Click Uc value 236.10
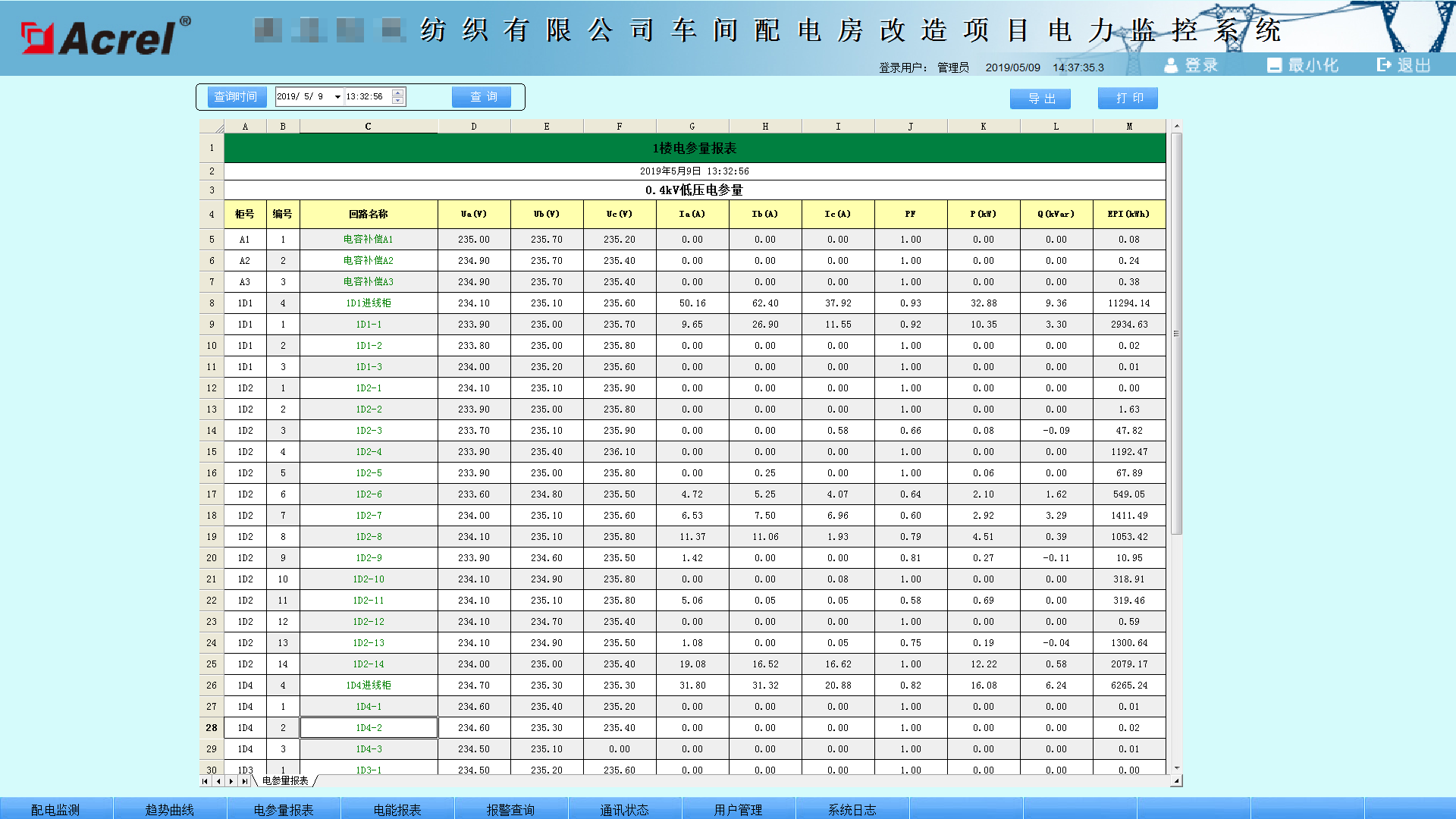 (x=620, y=452)
